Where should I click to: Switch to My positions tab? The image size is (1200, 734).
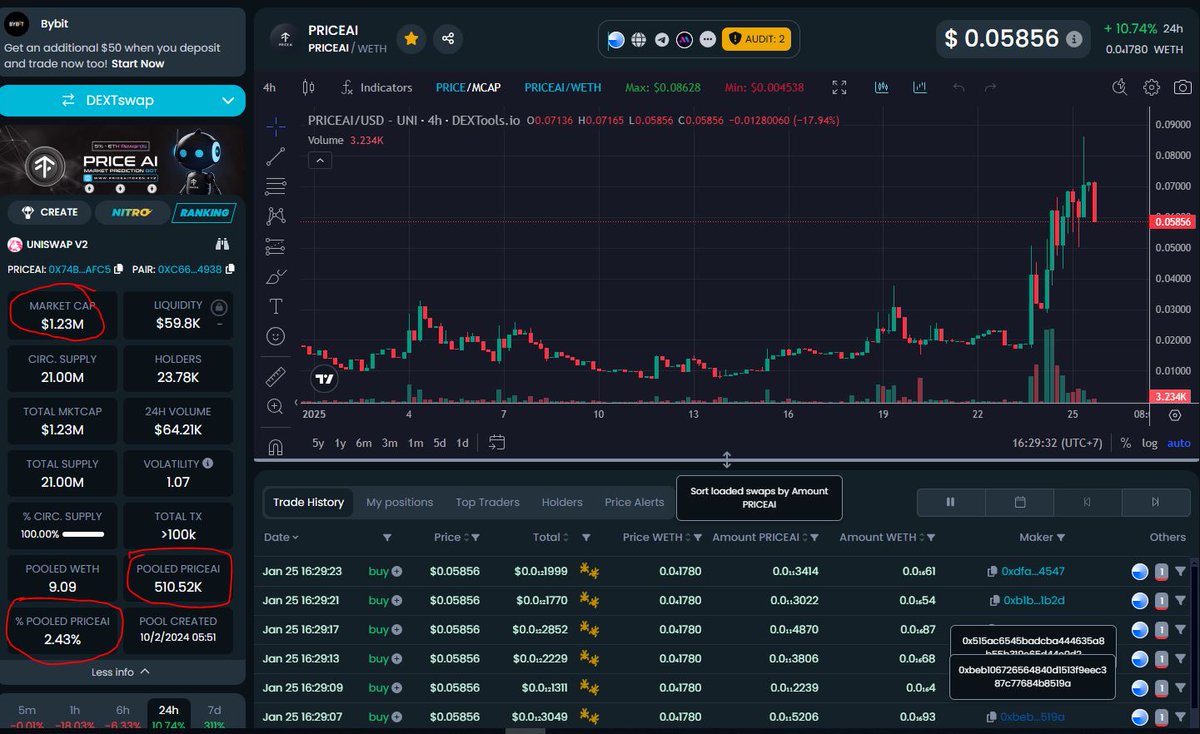[x=399, y=502]
